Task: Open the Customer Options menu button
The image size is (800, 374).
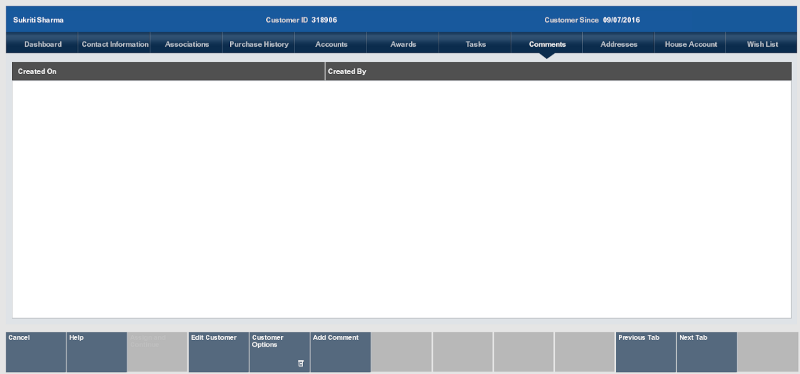Action: point(280,352)
